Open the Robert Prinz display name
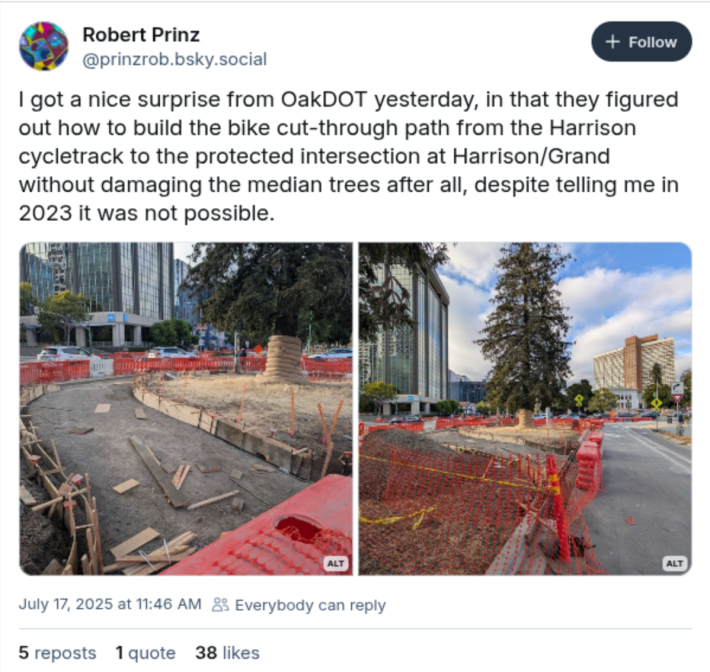 point(141,35)
